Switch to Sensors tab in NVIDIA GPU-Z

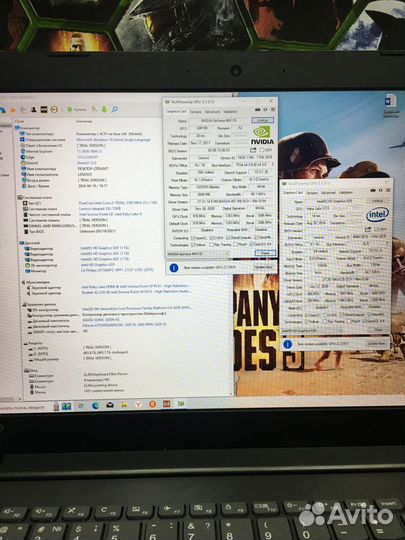(196, 112)
